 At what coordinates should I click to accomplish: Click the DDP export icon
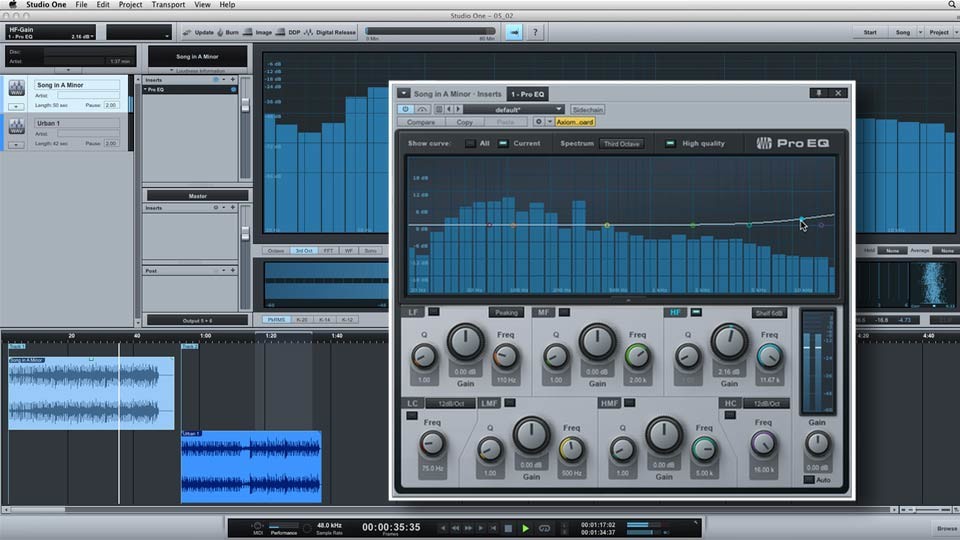(x=280, y=32)
